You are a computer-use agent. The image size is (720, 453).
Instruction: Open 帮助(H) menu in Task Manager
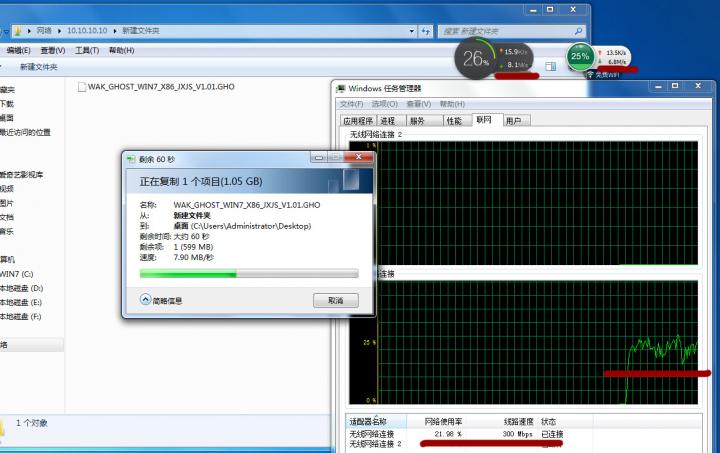(x=452, y=104)
